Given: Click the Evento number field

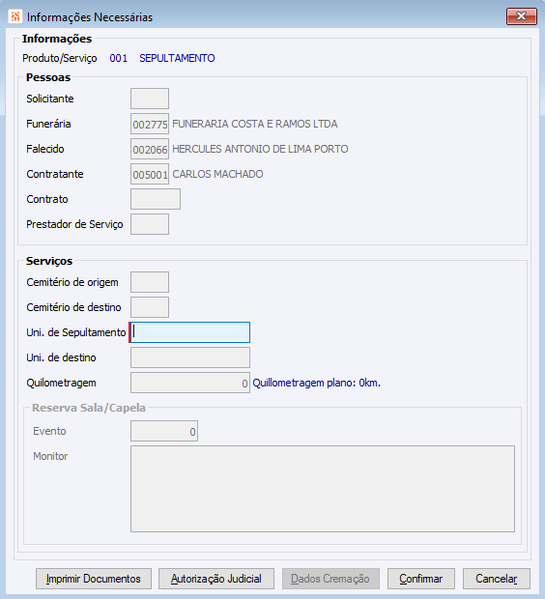Looking at the screenshot, I should (164, 431).
